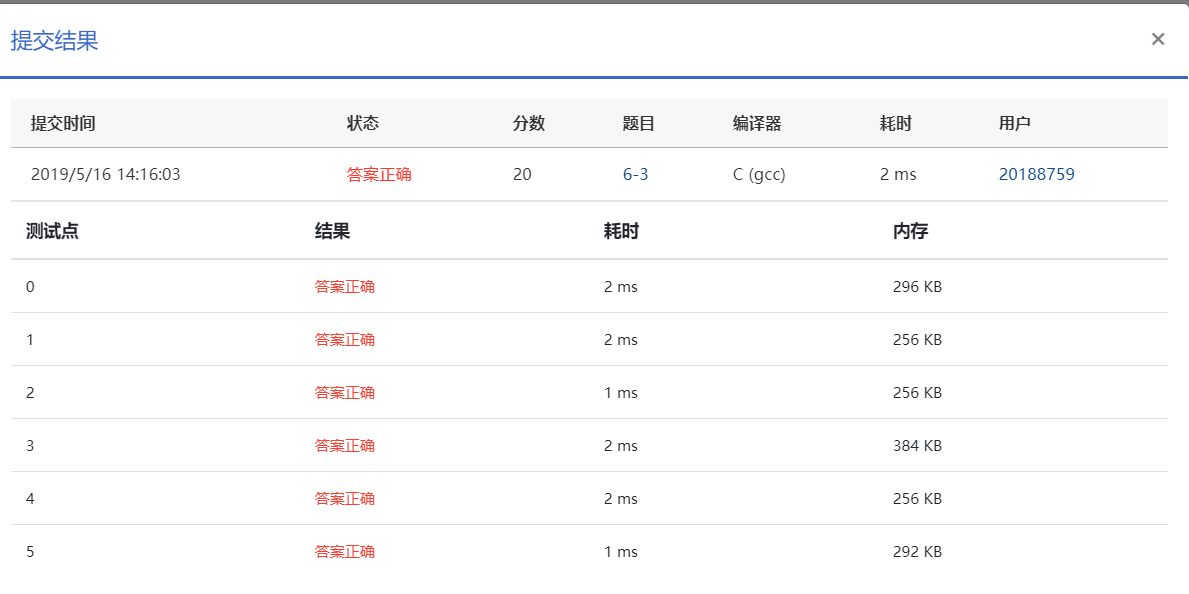The width and height of the screenshot is (1189, 594).
Task: Click the 题目 column header
Action: coord(638,124)
